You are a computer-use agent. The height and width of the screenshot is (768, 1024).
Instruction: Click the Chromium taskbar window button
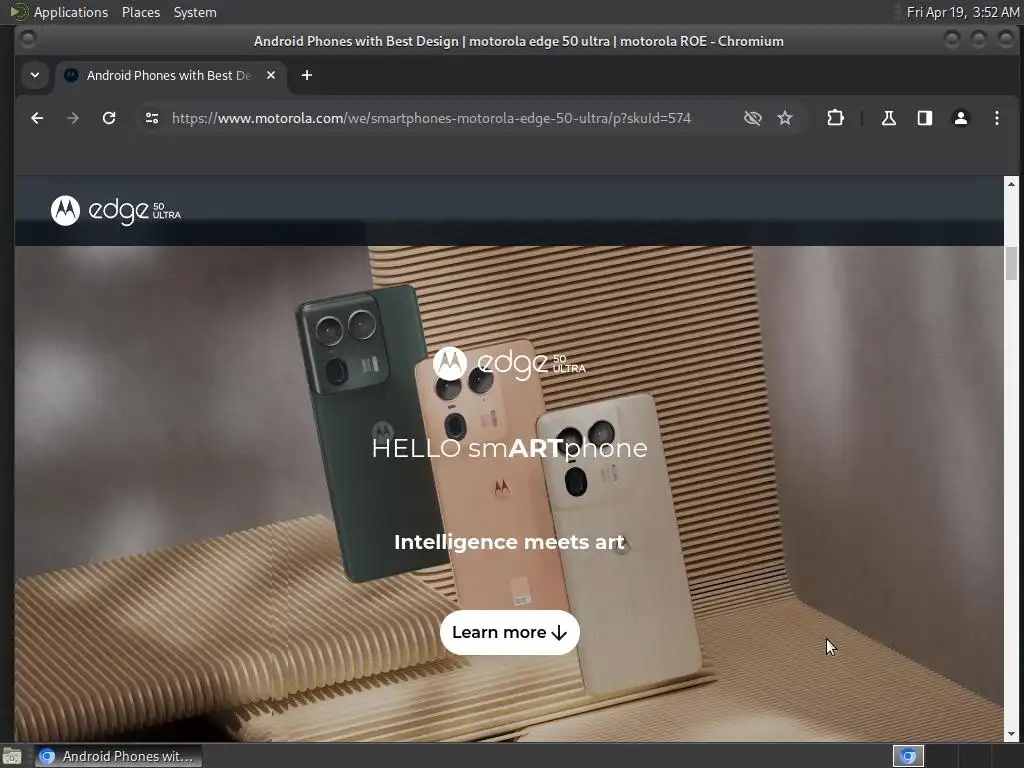[118, 756]
